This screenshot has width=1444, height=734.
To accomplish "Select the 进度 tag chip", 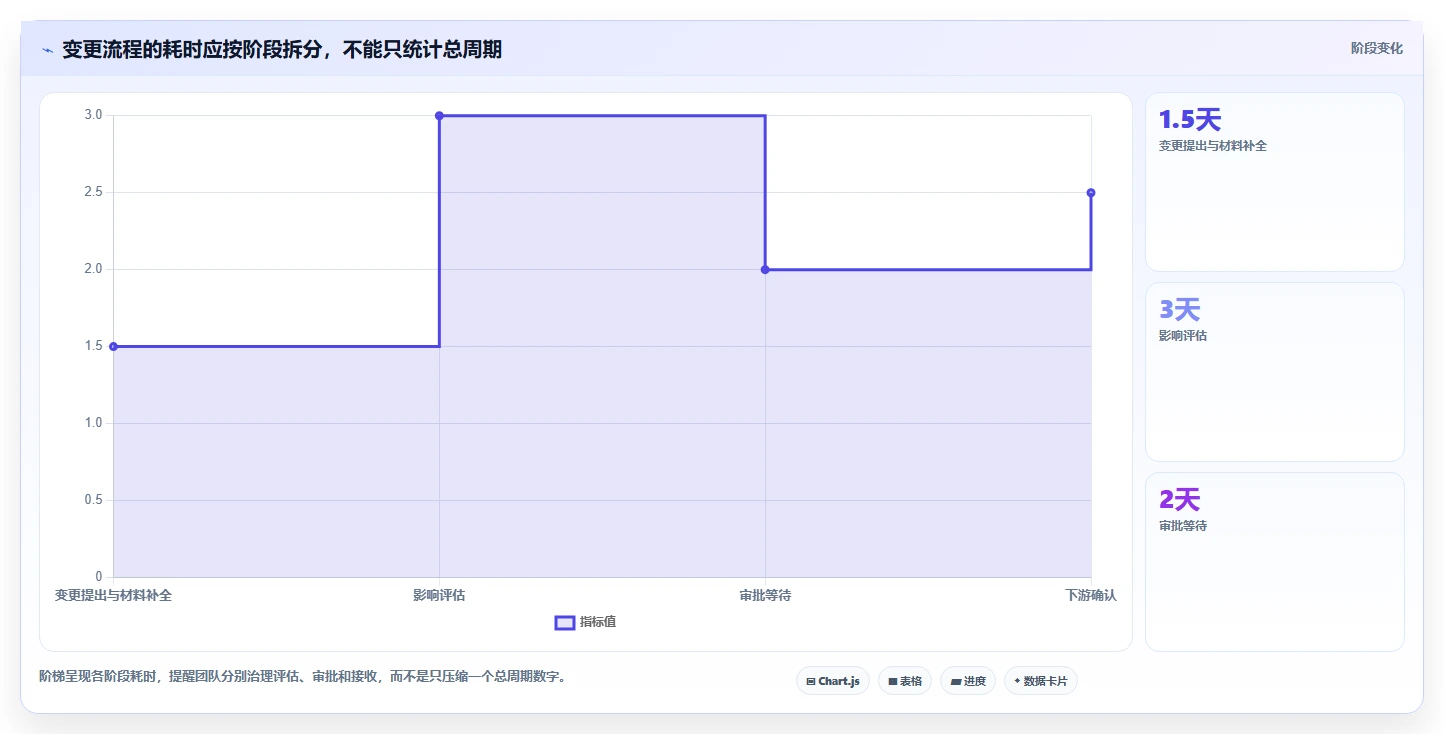I will click(x=968, y=681).
